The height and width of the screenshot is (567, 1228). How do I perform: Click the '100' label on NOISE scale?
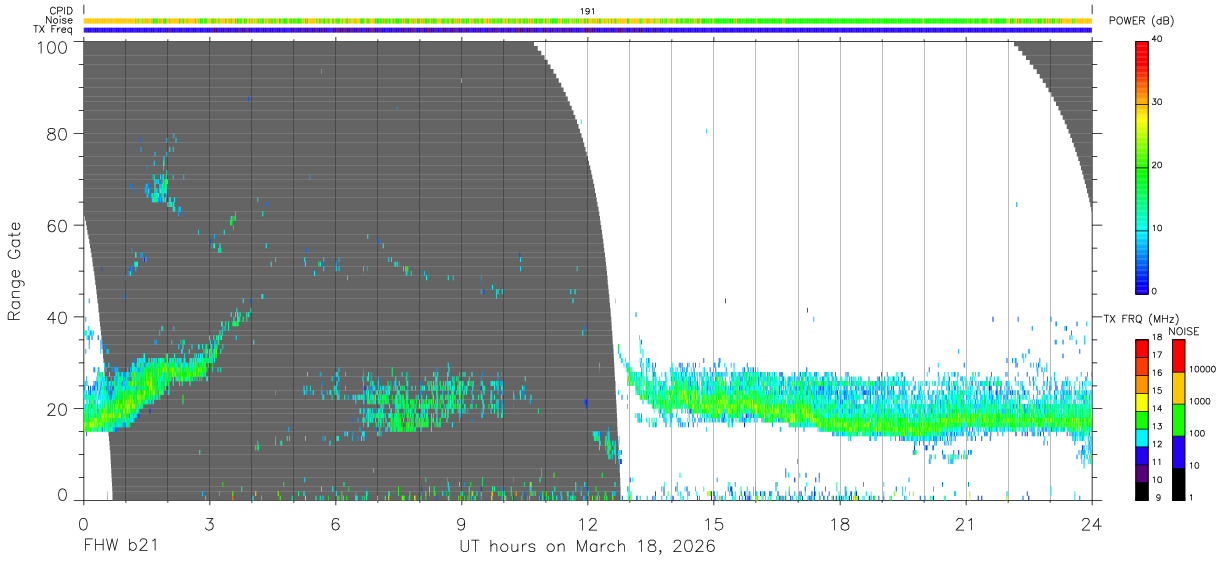tap(1198, 433)
